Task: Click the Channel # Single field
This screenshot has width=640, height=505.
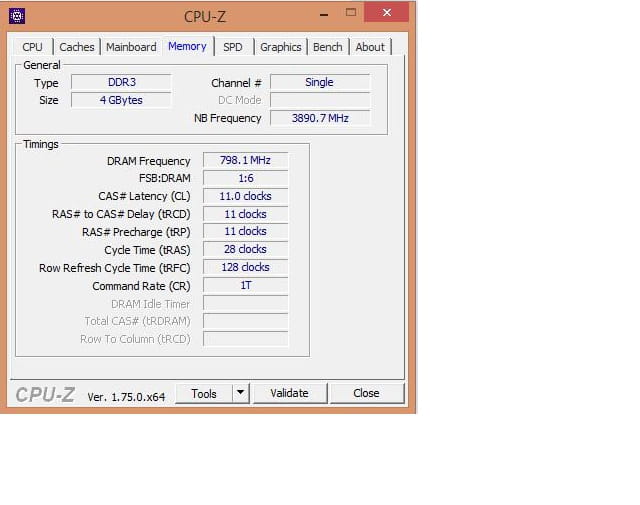Action: [x=319, y=83]
